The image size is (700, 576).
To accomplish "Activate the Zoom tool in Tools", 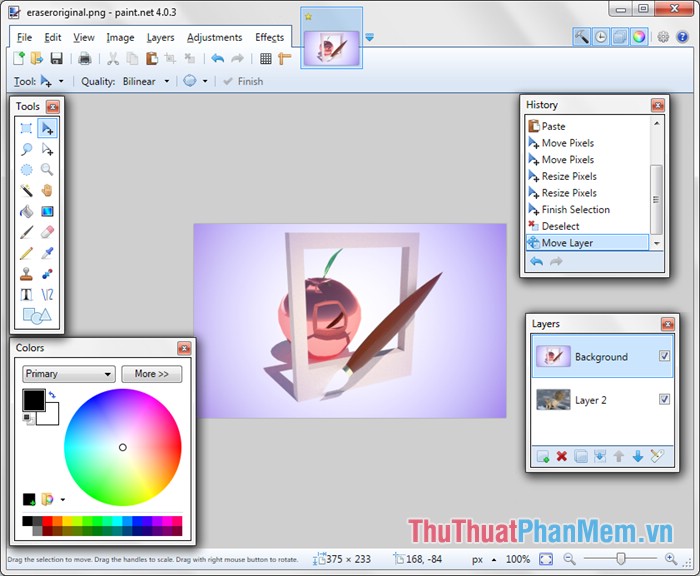I will (47, 170).
